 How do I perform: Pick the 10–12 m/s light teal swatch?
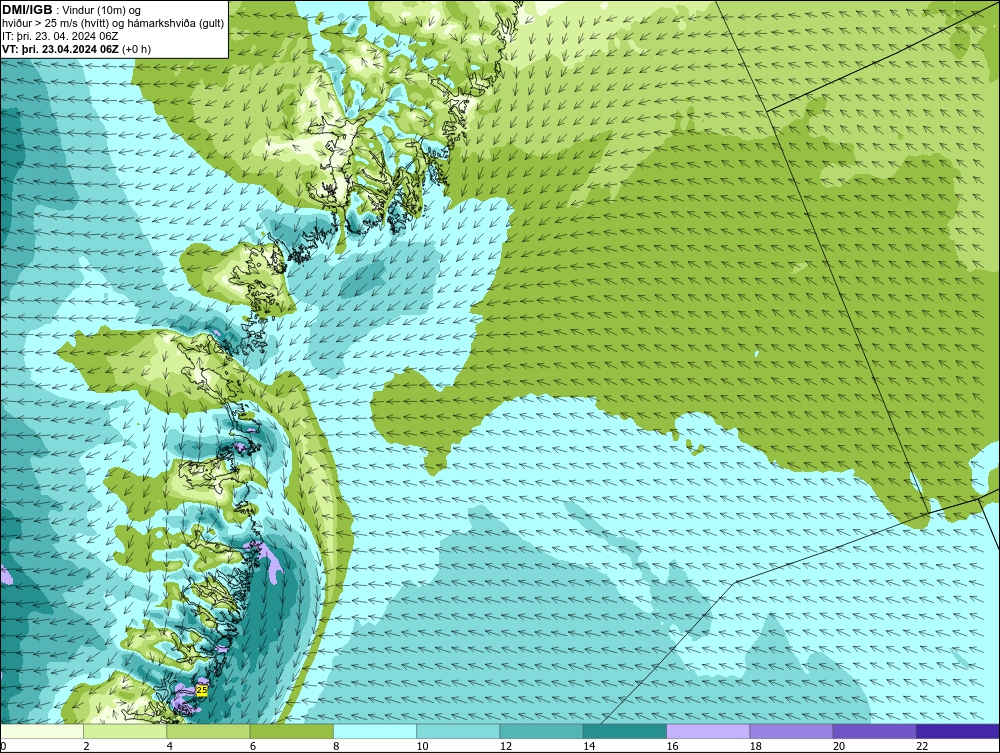[x=458, y=731]
